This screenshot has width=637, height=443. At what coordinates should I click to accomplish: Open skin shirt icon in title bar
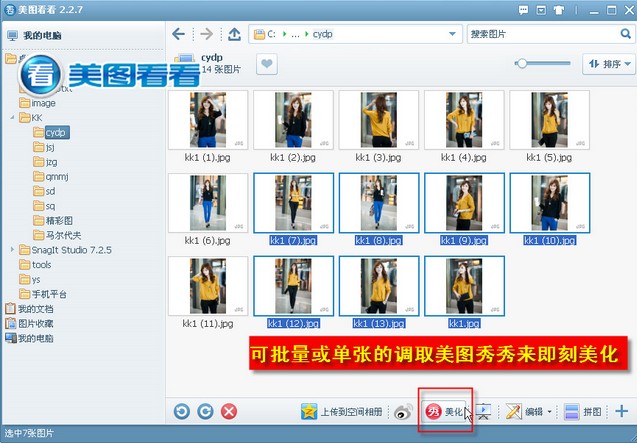(x=559, y=10)
